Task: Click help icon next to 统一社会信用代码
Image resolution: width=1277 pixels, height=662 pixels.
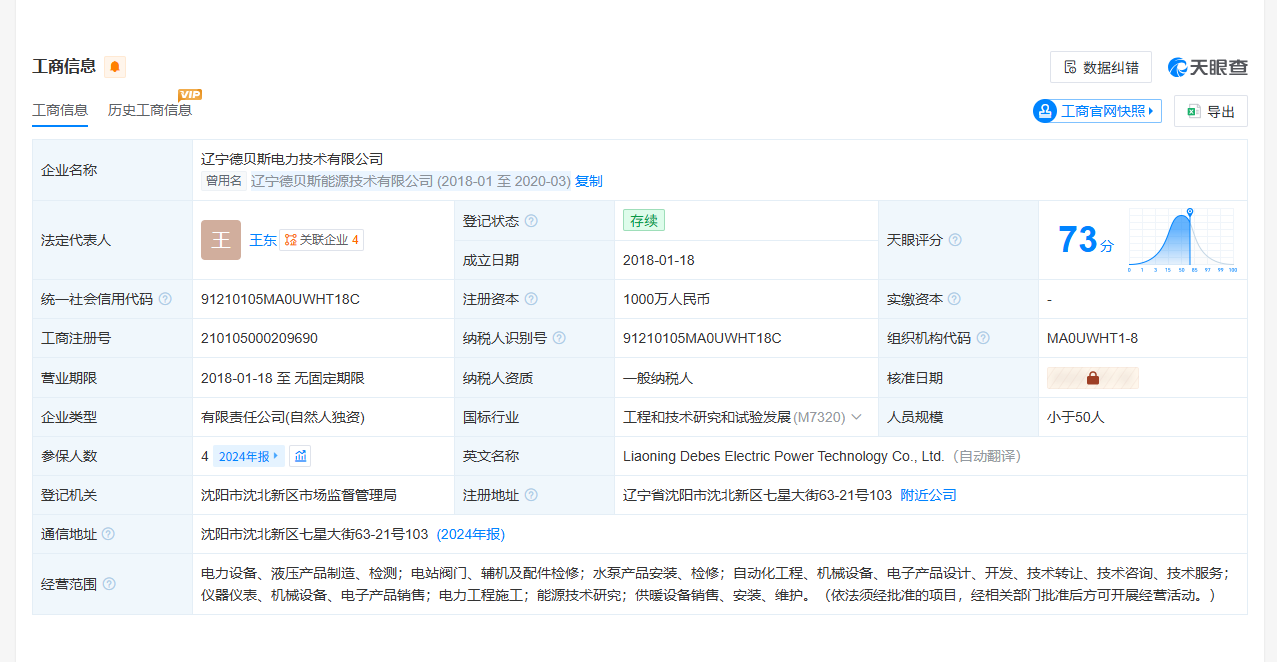Action: coord(165,299)
